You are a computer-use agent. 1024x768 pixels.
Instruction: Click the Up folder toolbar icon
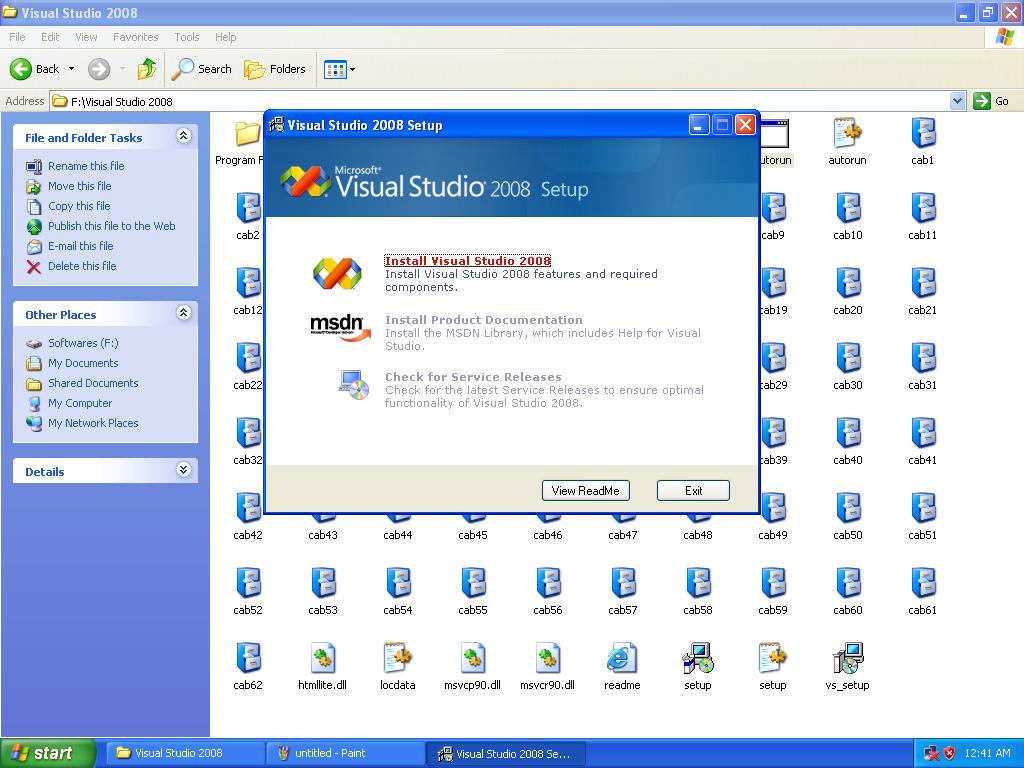point(147,69)
